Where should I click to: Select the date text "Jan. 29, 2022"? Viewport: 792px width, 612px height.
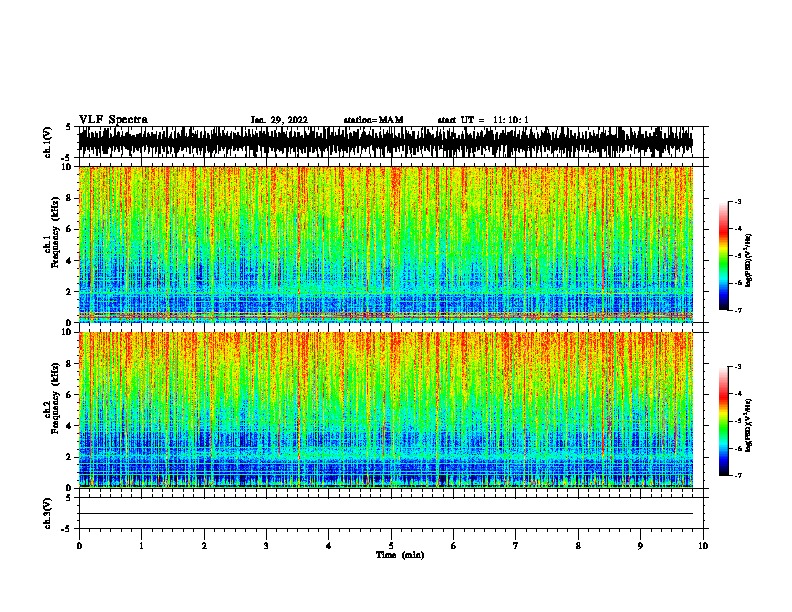(279, 120)
